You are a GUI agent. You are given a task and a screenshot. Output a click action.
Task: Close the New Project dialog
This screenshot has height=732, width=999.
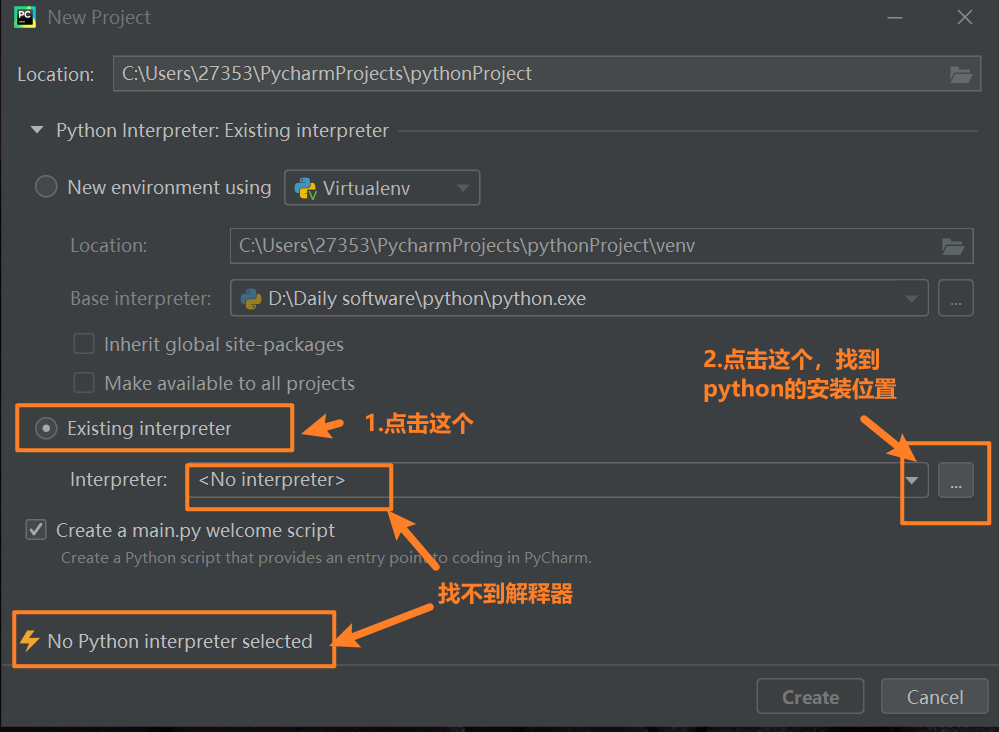[x=965, y=17]
